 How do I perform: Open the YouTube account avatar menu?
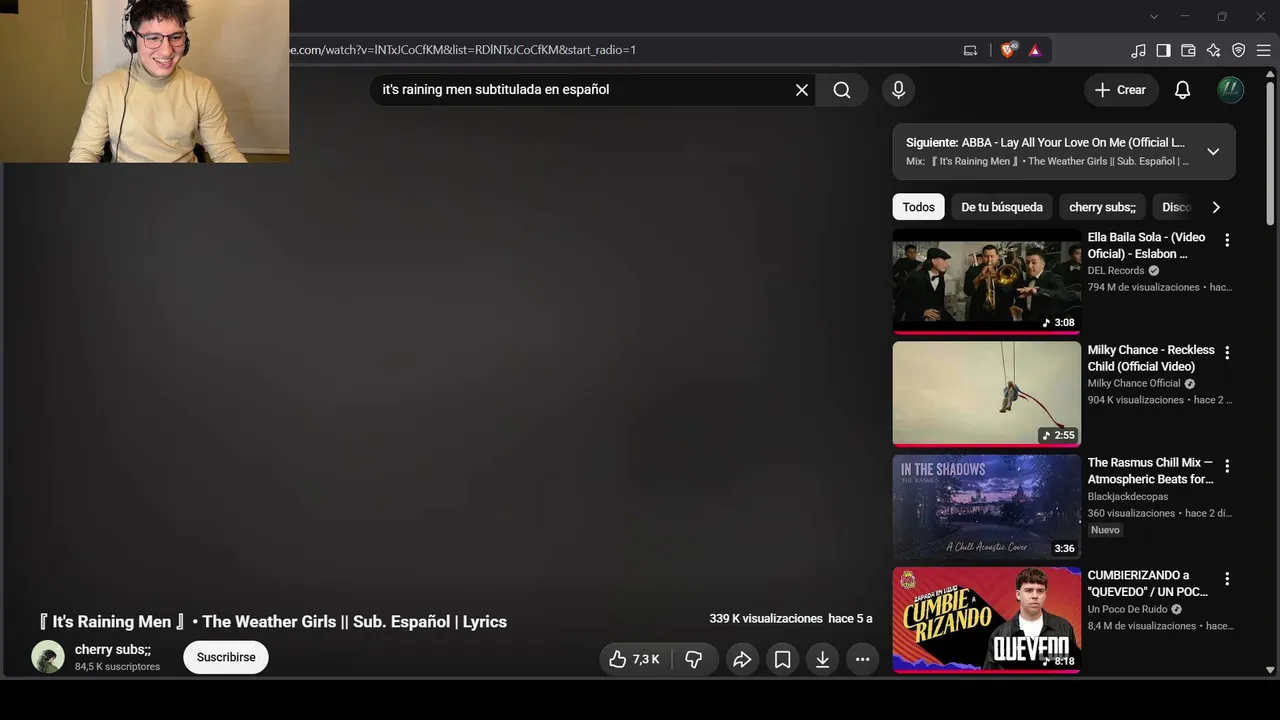coord(1230,90)
